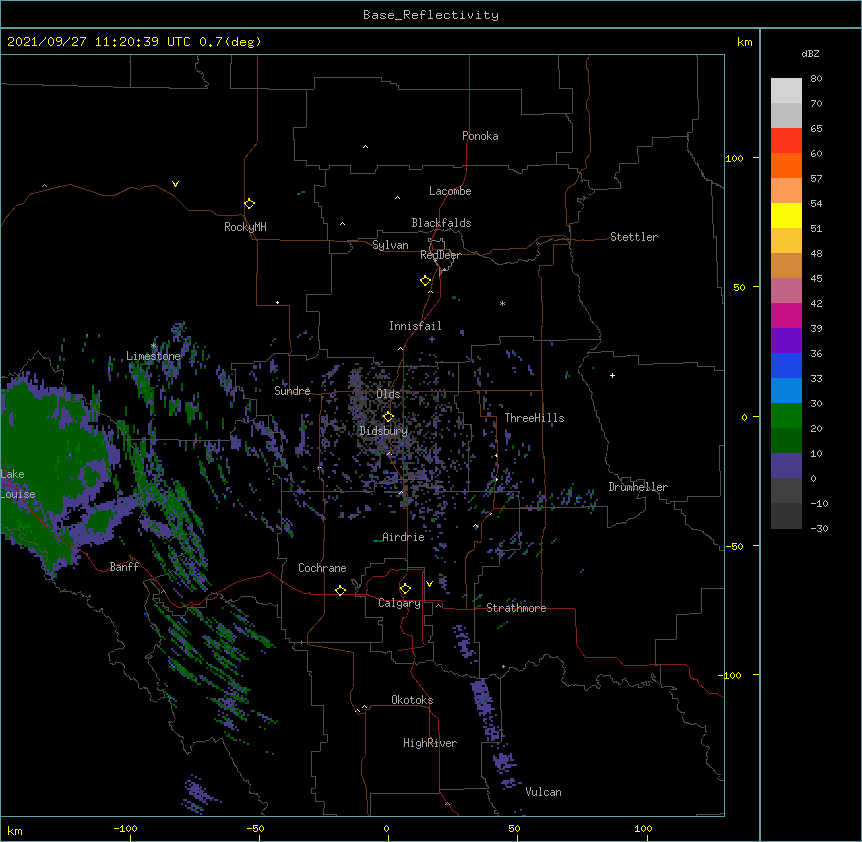Click the white plus marker north of Drumheller
The height and width of the screenshot is (842, 862).
612,375
